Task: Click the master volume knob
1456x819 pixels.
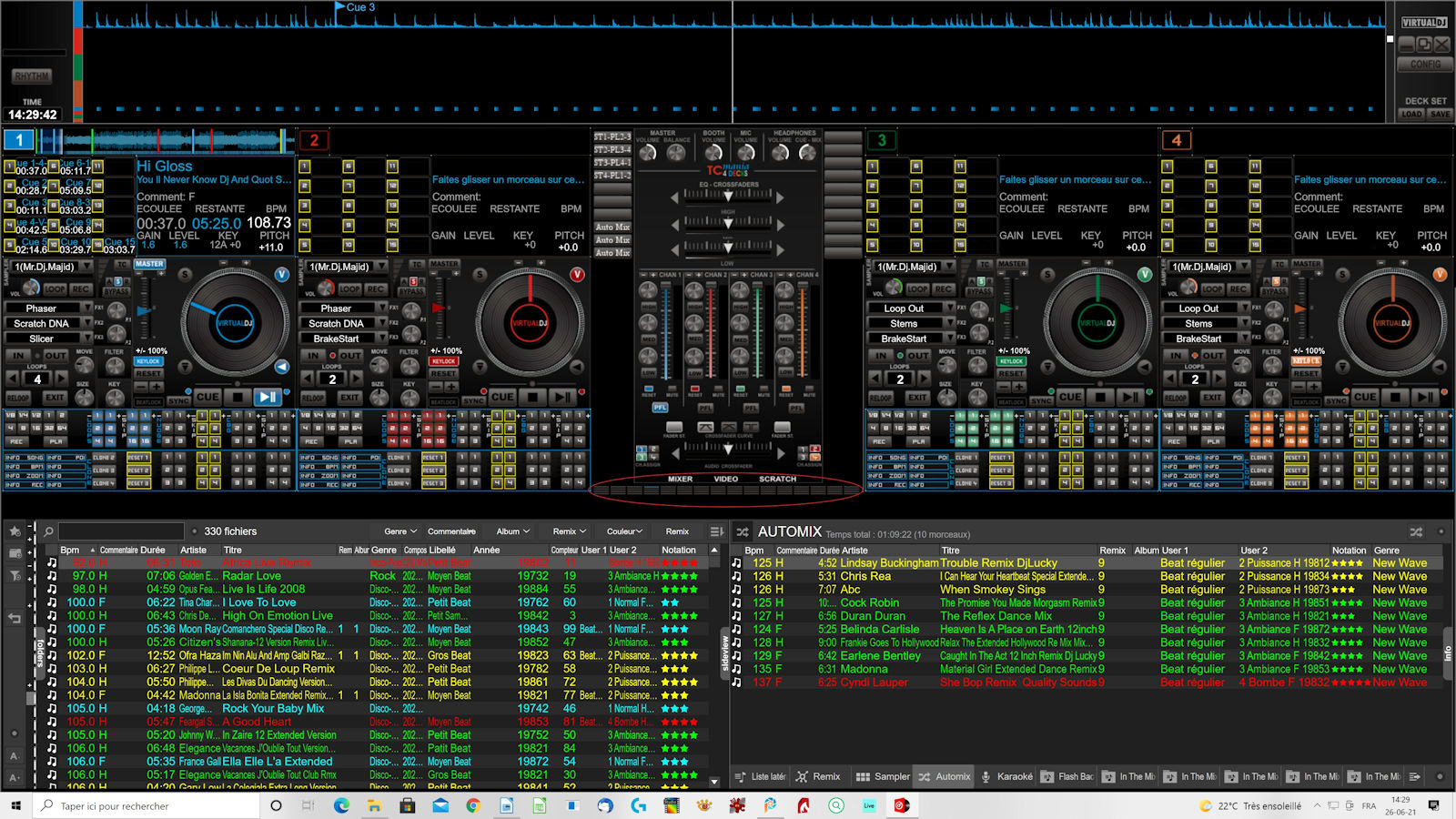Action: (x=647, y=153)
